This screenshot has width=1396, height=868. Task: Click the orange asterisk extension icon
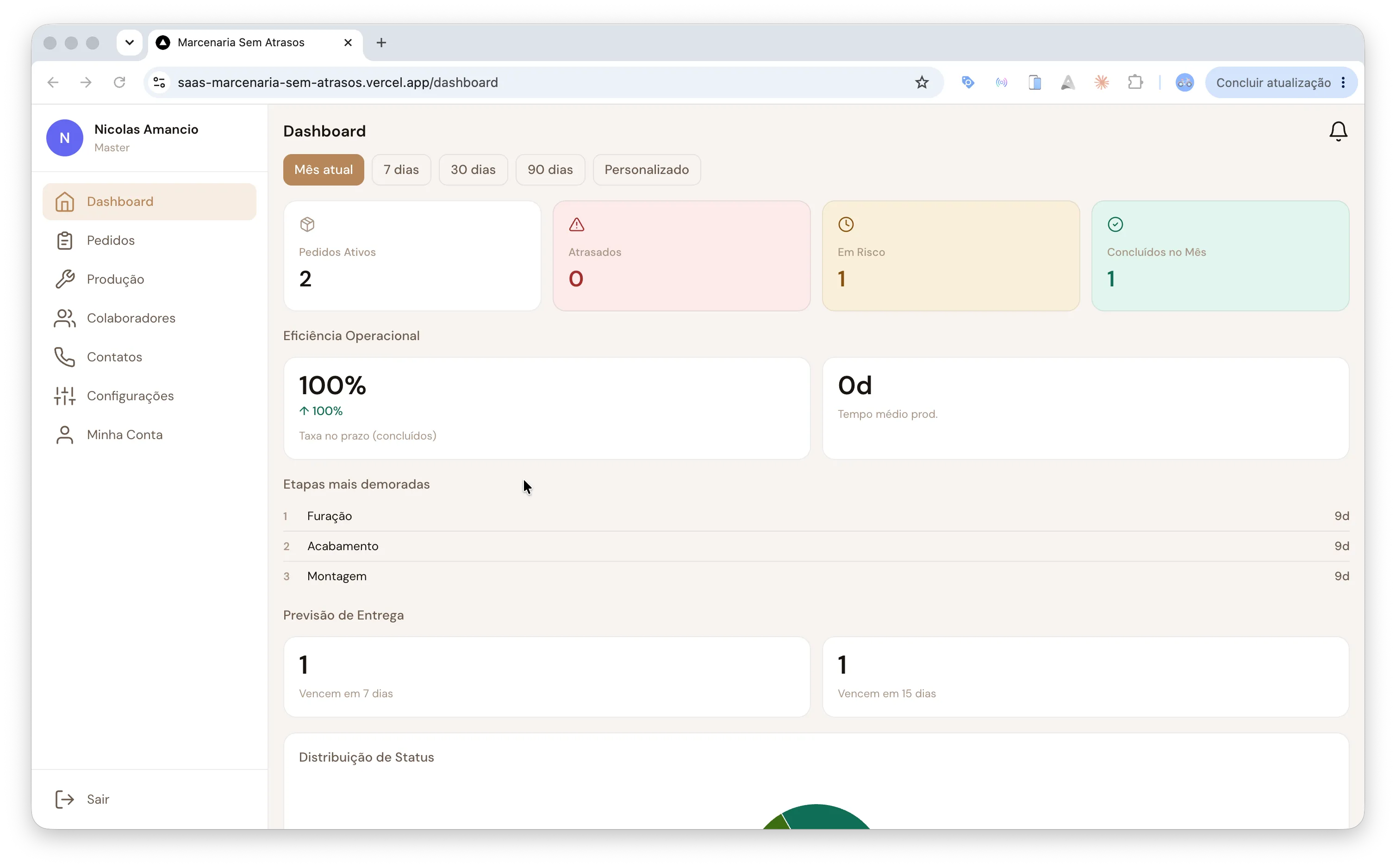click(x=1101, y=83)
